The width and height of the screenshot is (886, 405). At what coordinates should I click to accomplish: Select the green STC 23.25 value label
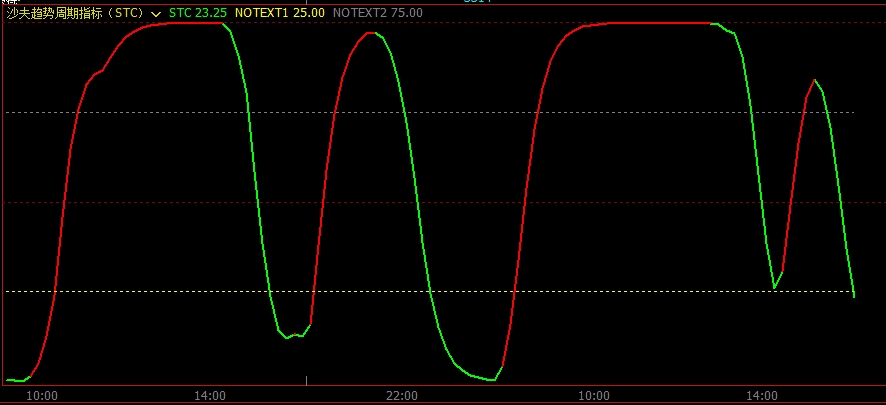[x=197, y=13]
